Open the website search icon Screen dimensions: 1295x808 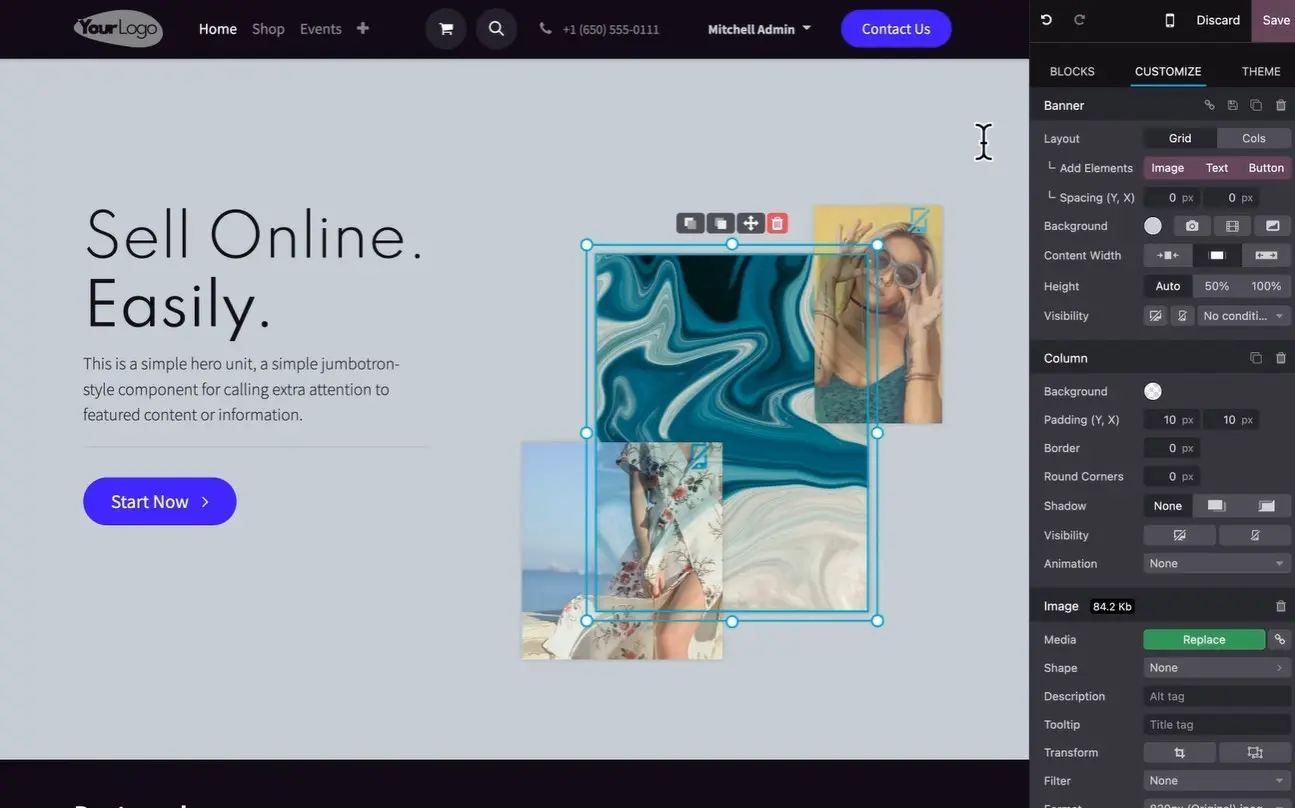[496, 29]
